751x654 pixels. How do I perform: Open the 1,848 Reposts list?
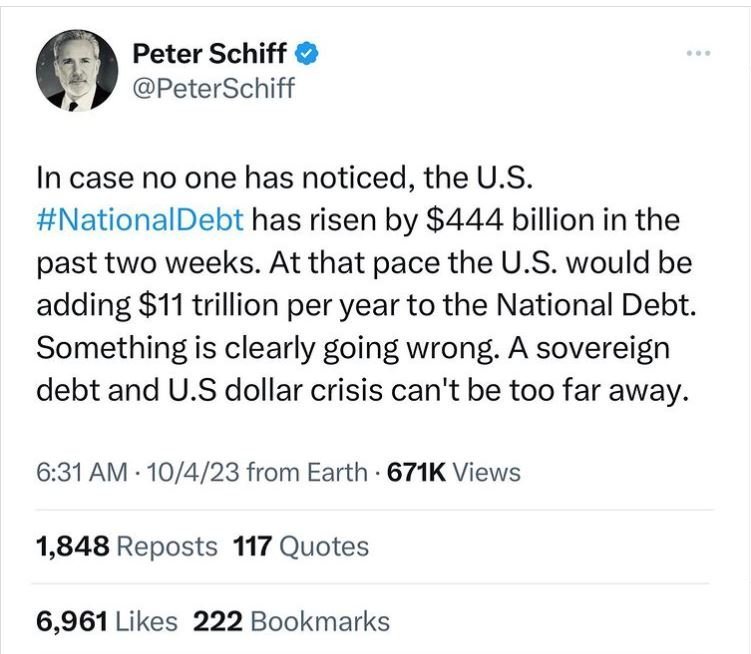[126, 546]
